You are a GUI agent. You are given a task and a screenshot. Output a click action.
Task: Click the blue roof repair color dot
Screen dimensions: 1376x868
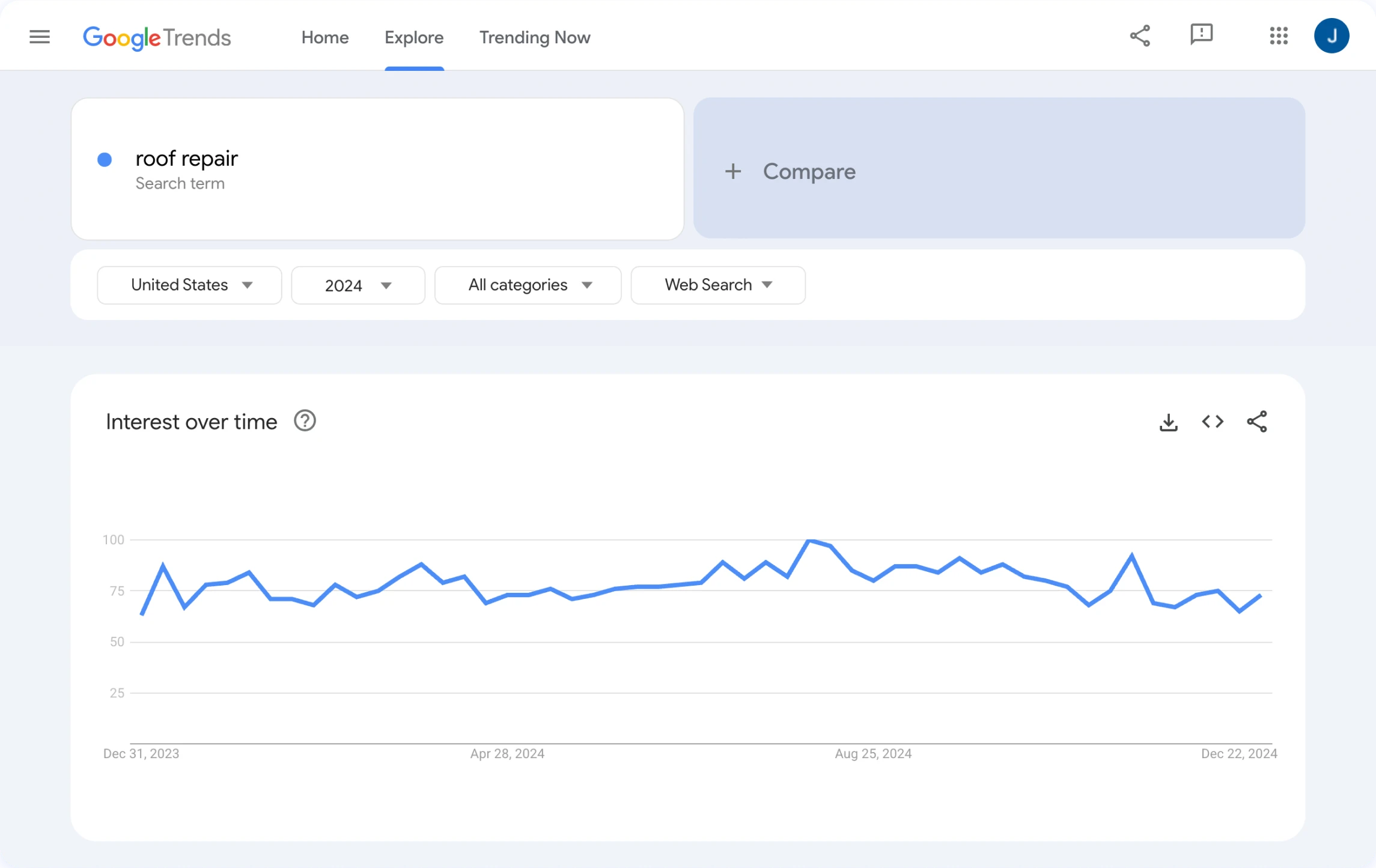point(105,159)
